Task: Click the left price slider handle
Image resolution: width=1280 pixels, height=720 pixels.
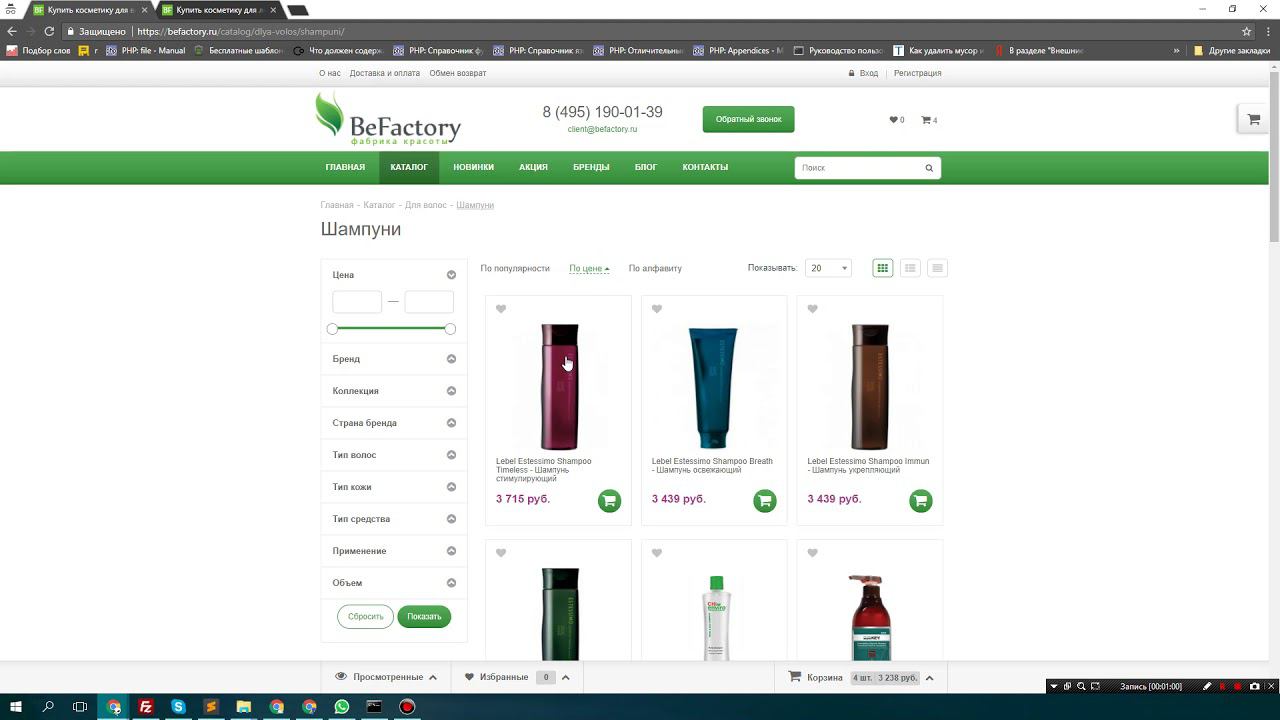Action: coord(333,329)
